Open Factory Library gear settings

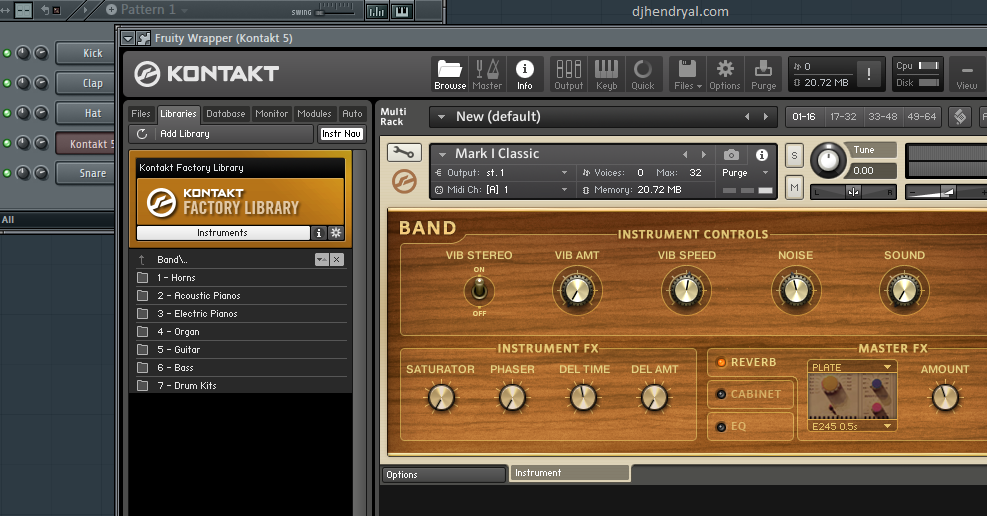pos(336,233)
